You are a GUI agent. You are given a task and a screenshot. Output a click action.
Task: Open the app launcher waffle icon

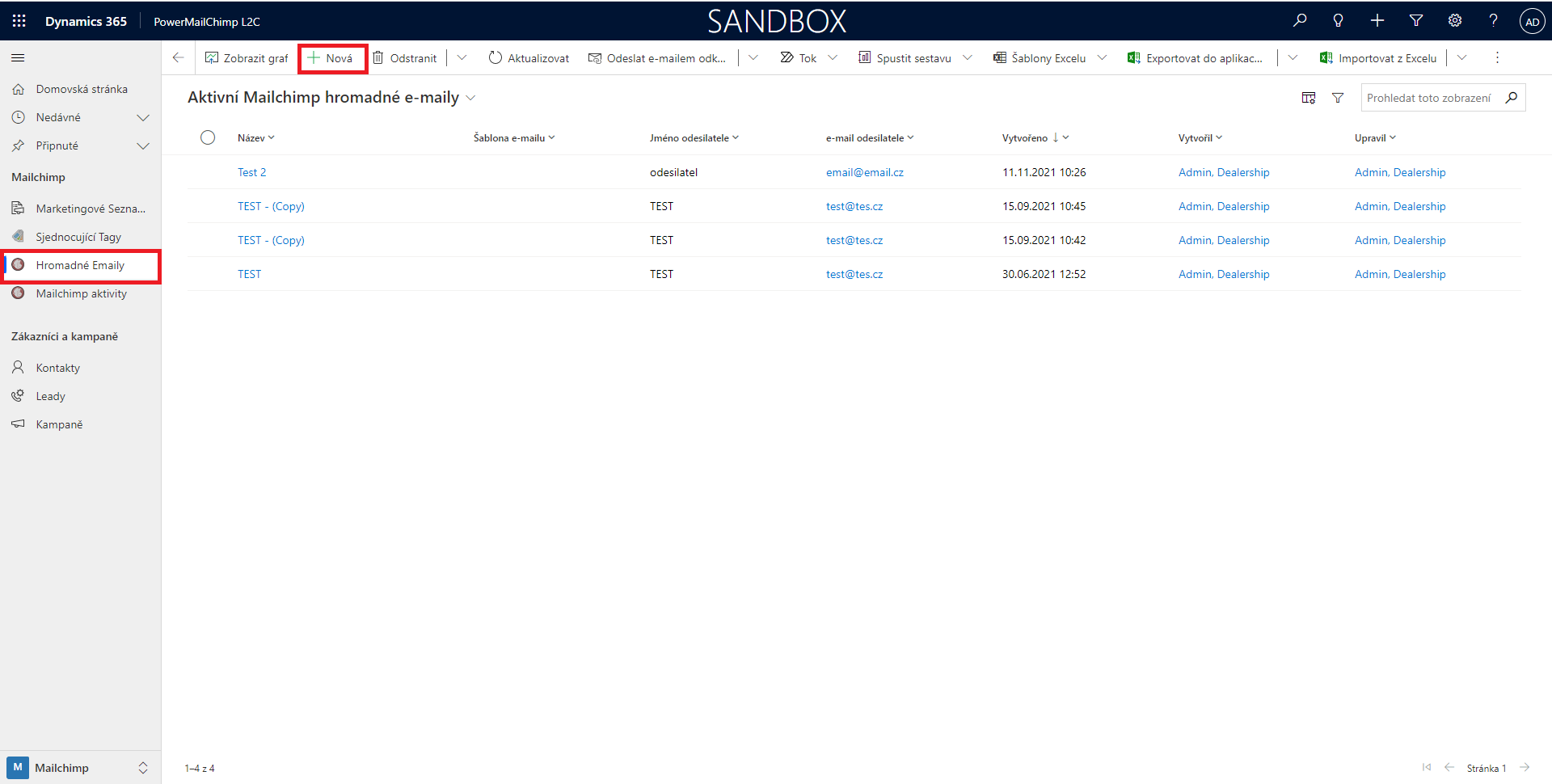click(19, 21)
